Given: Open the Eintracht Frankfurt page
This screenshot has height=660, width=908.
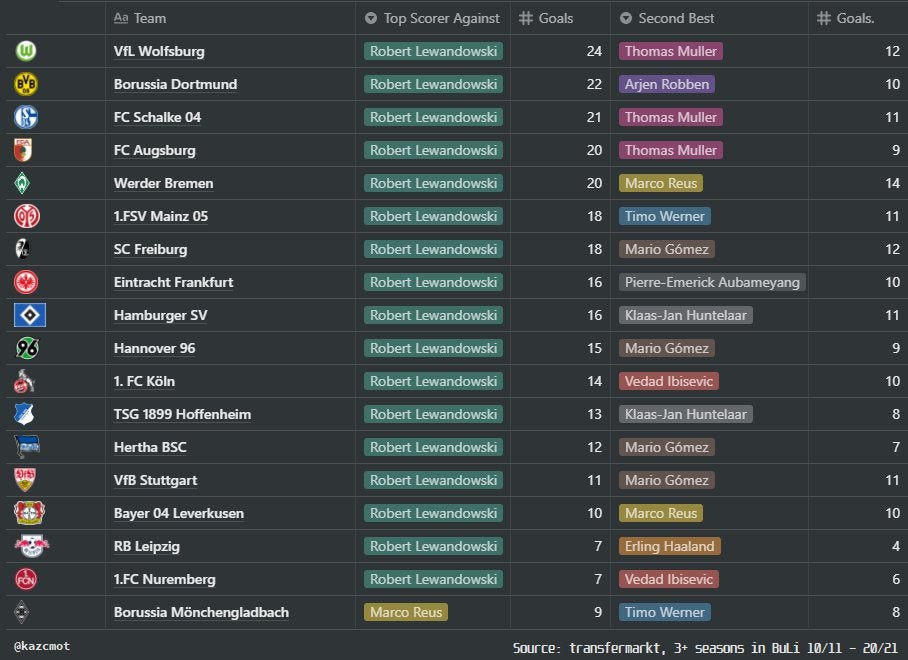Looking at the screenshot, I should tap(173, 282).
